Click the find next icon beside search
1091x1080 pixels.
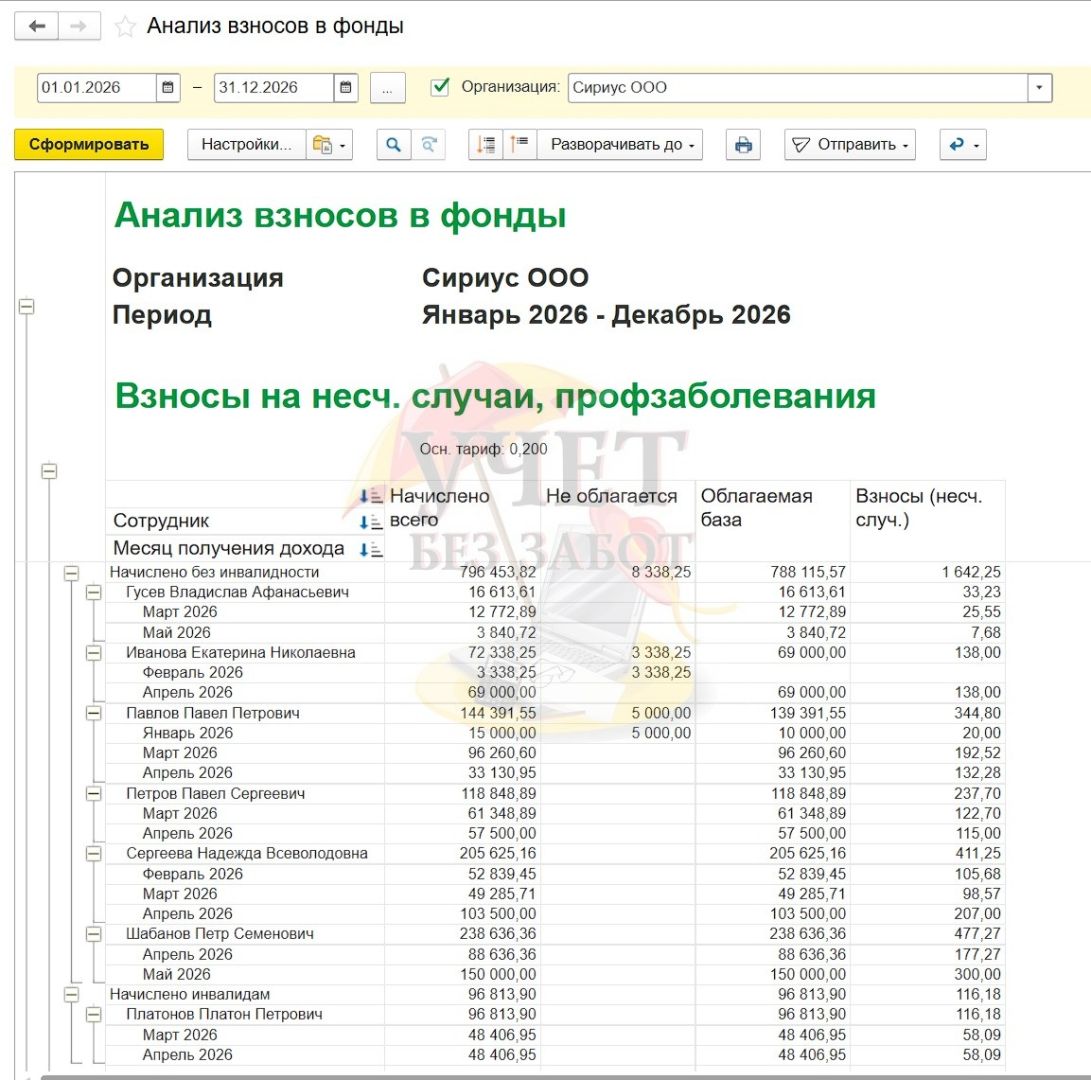point(429,145)
